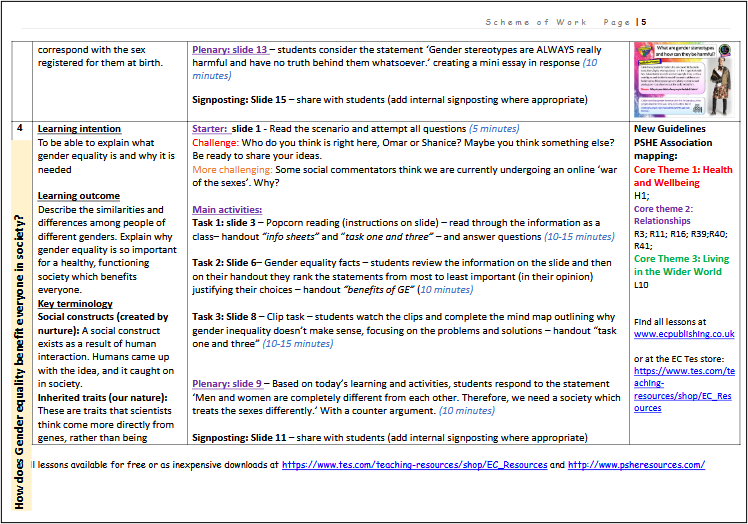Click the orange 'More challenging:' label
The height and width of the screenshot is (524, 748).
coord(232,170)
